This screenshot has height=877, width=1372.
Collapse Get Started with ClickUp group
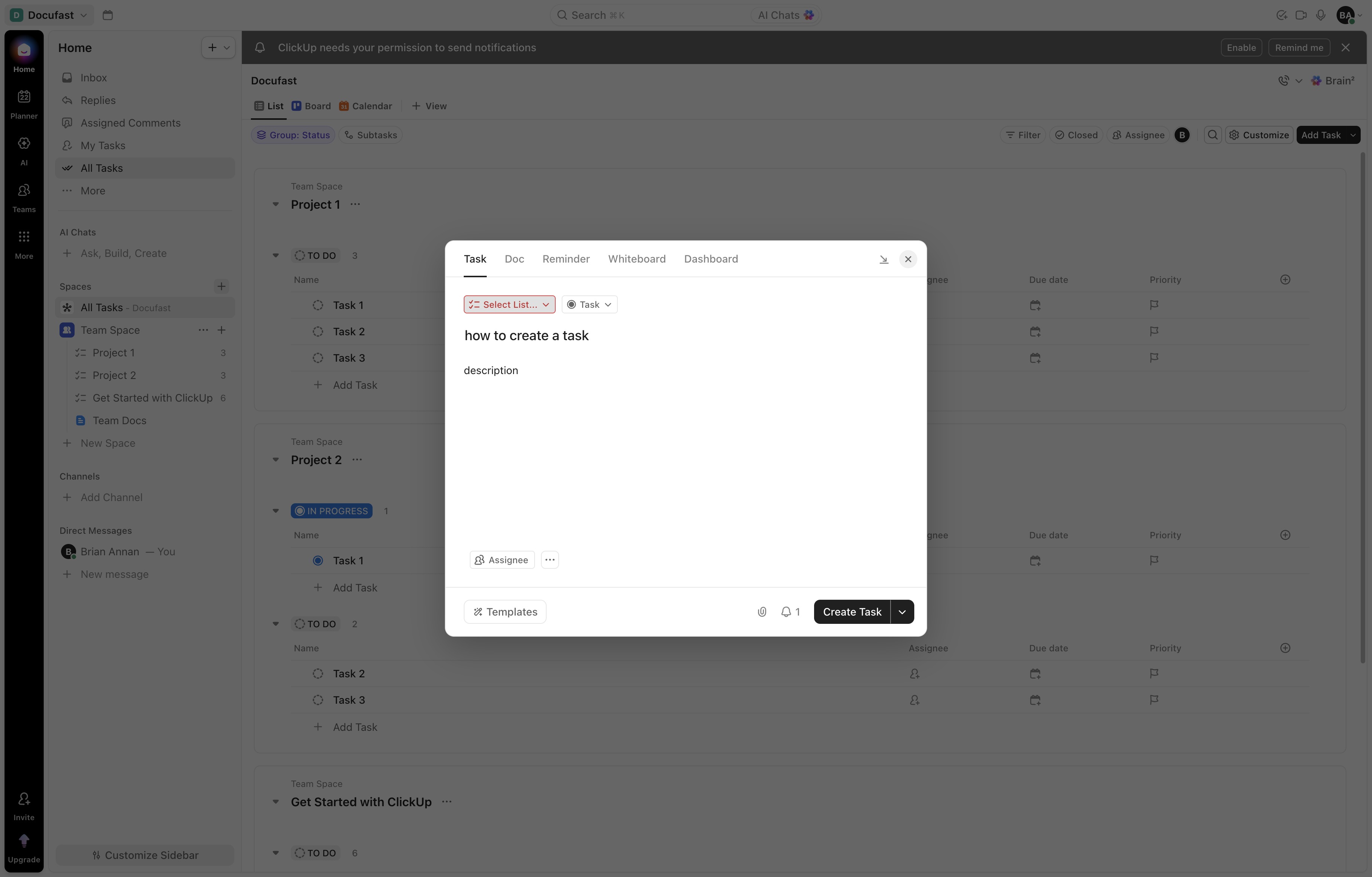(x=276, y=802)
